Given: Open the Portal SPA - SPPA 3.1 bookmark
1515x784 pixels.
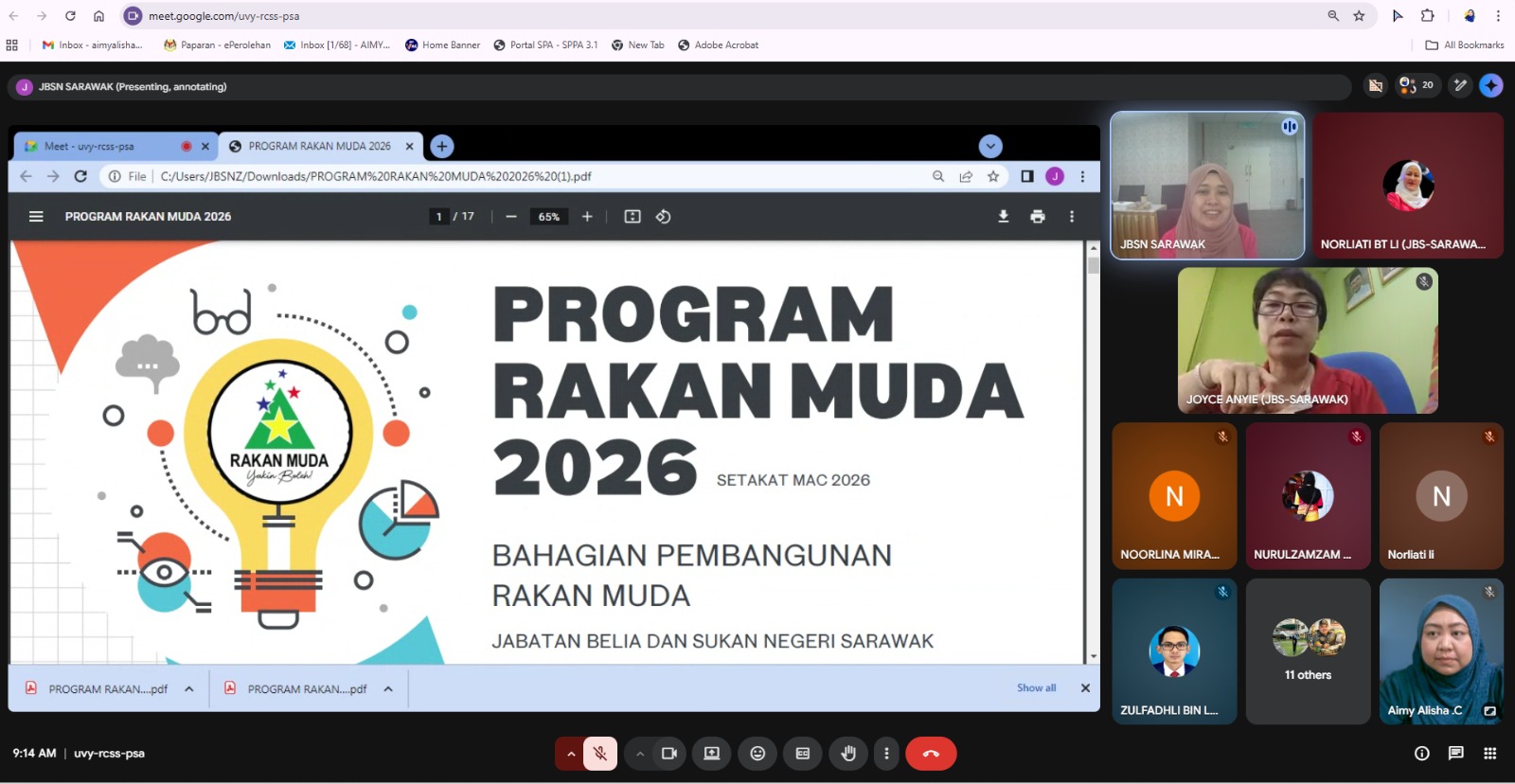Looking at the screenshot, I should pyautogui.click(x=545, y=45).
